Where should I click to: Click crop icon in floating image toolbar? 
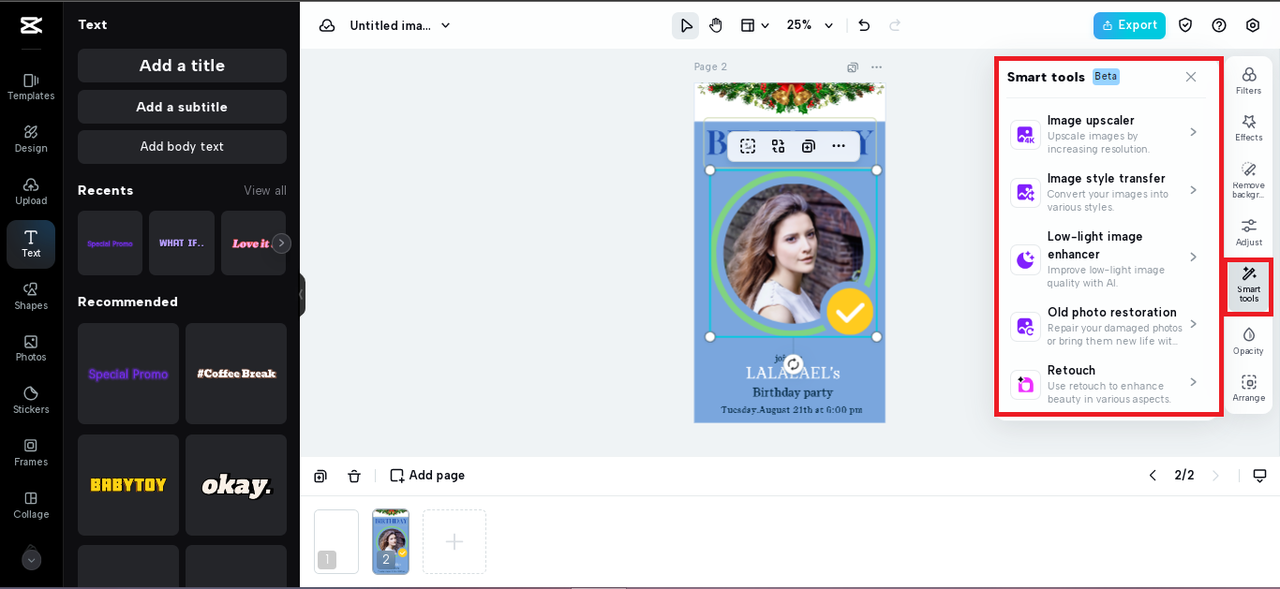click(747, 146)
